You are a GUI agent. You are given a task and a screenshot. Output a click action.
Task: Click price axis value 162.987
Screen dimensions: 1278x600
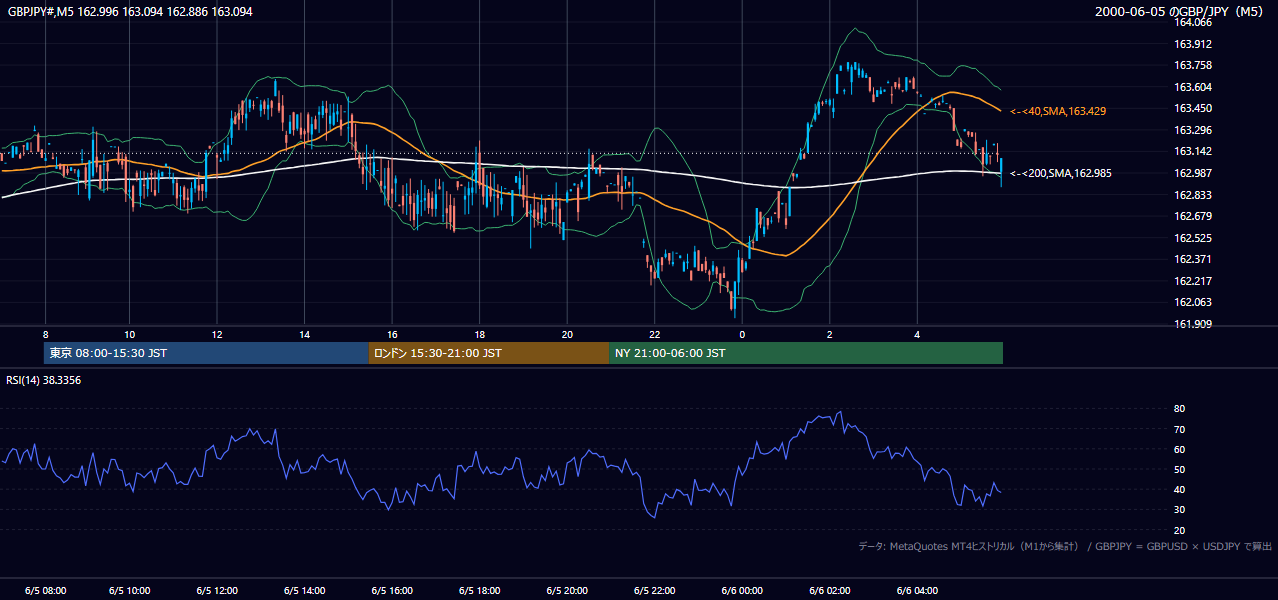(x=1192, y=173)
